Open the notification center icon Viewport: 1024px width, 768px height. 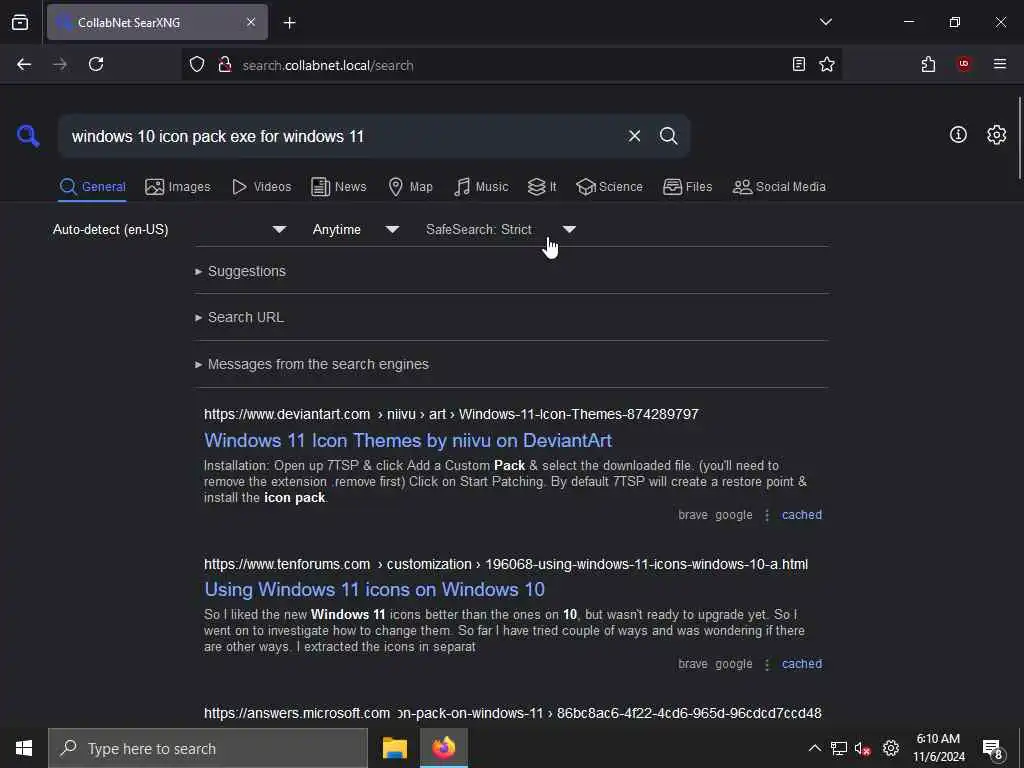coord(992,749)
